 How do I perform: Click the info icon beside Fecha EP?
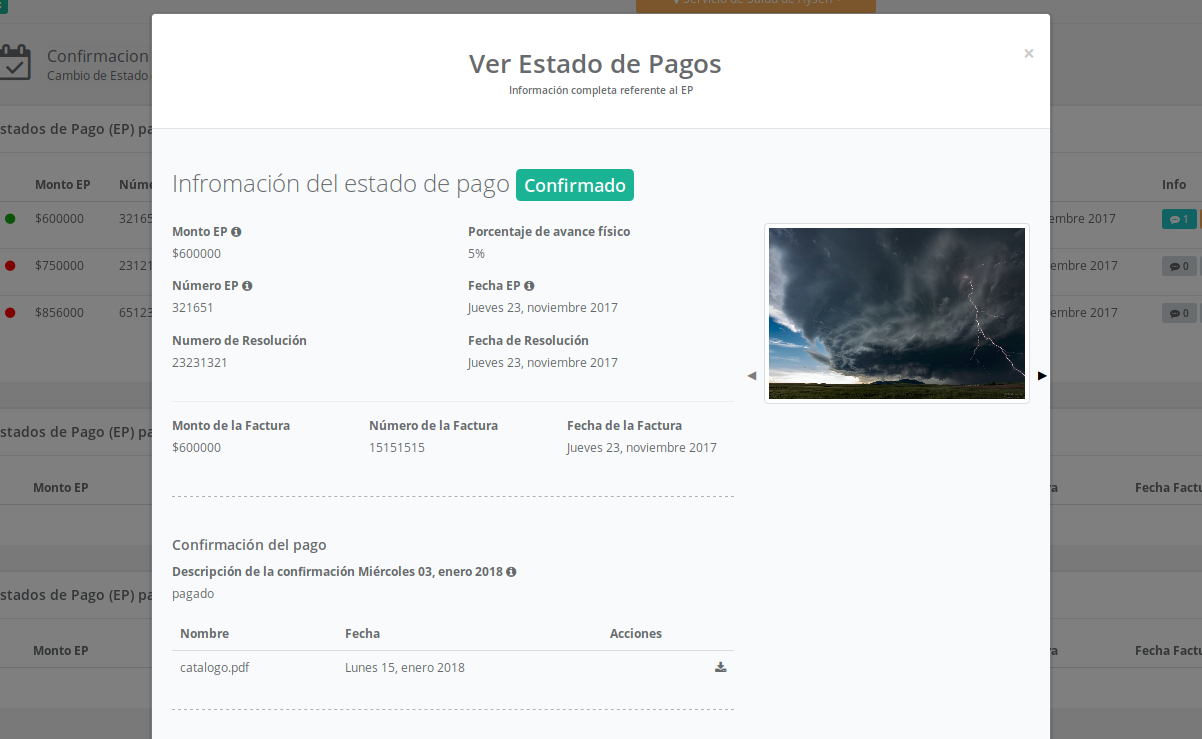529,286
